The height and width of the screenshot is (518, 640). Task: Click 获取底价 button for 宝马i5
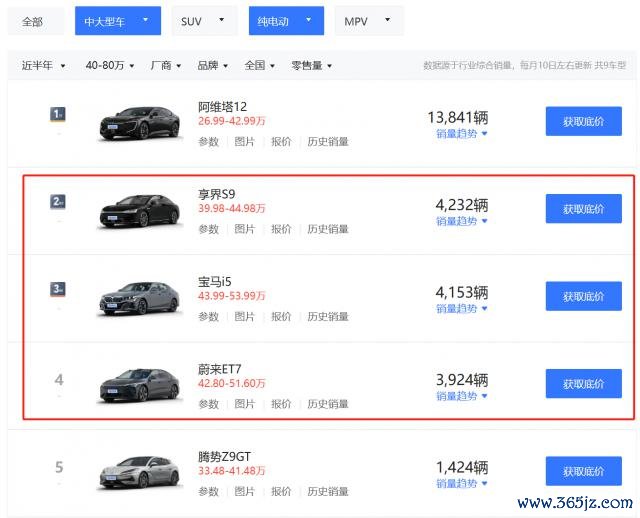(x=584, y=296)
